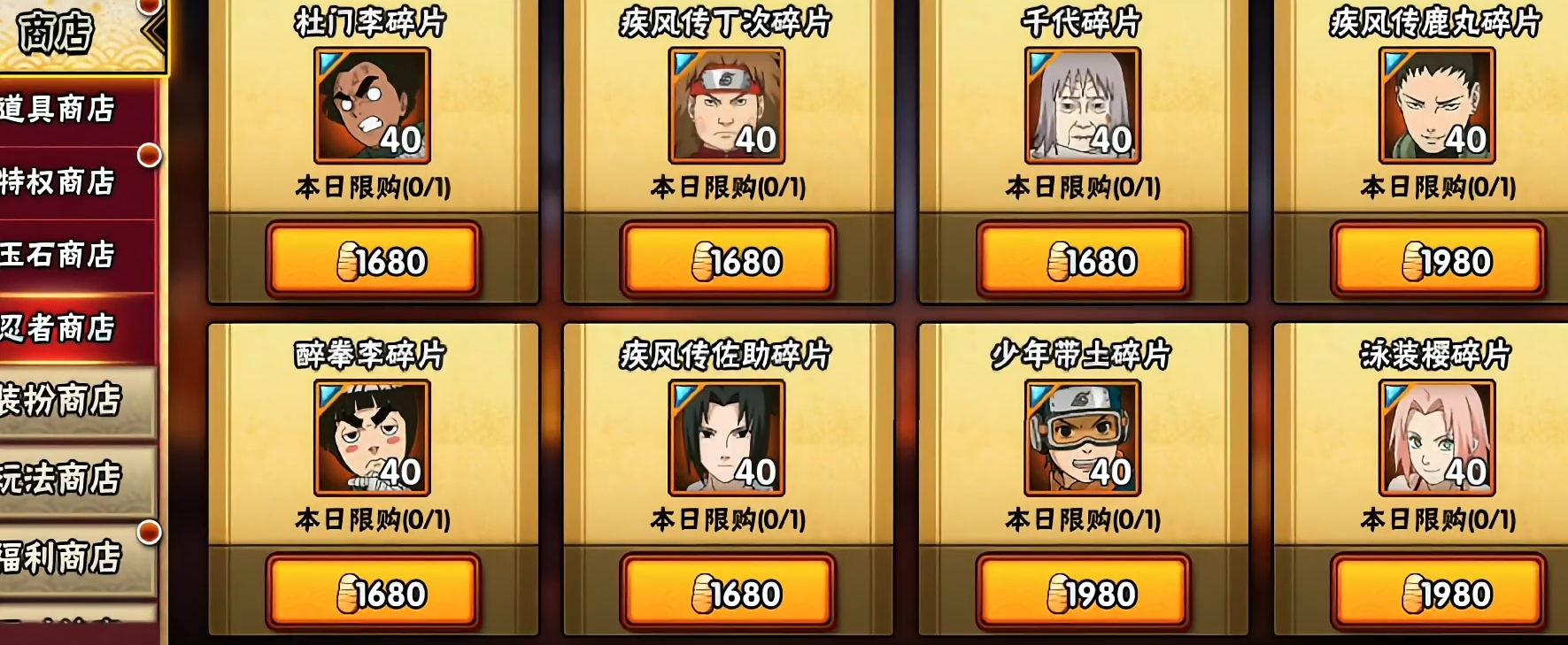Buy 疾风传鹿丸碎片 for 1980 gold
The height and width of the screenshot is (645, 1568).
click(1439, 260)
